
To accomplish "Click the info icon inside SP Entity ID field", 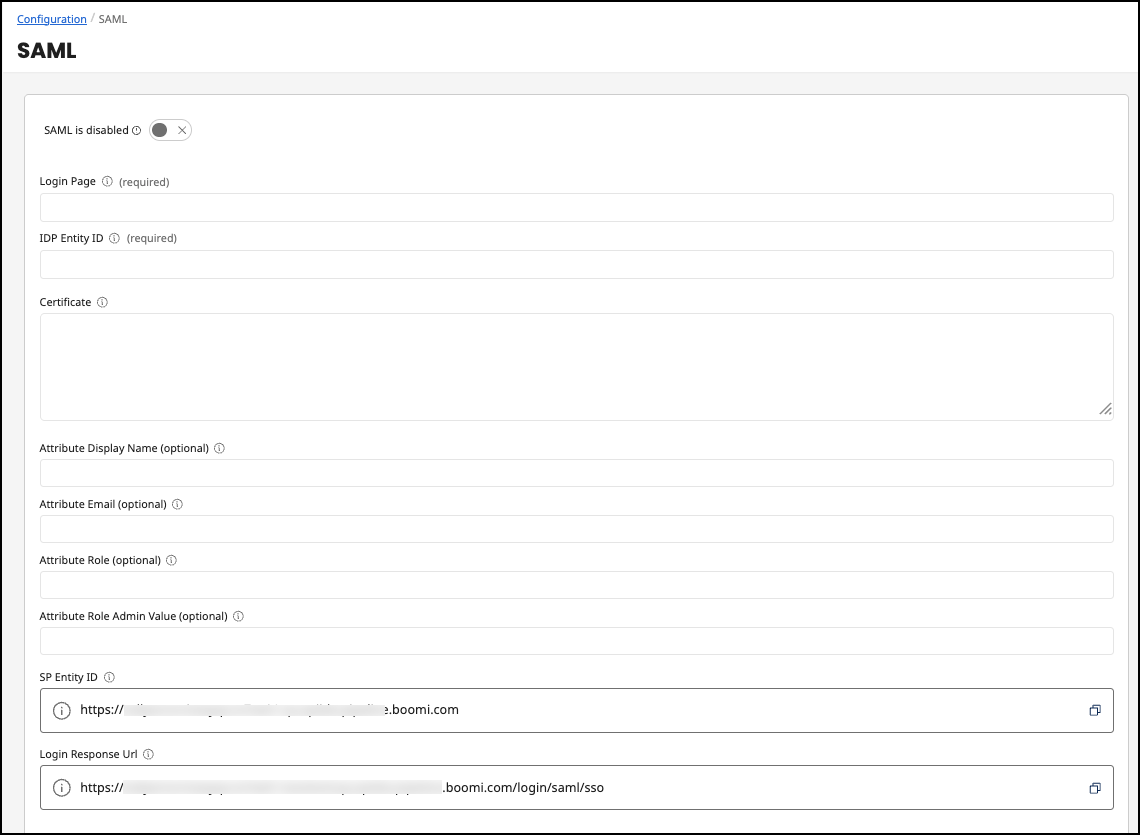I will [x=61, y=710].
